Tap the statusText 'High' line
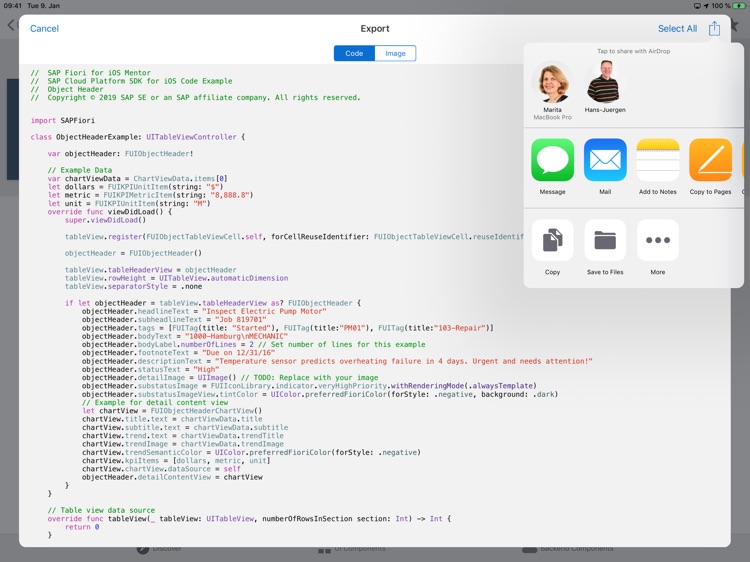Viewport: 750px width, 562px height. pos(151,369)
